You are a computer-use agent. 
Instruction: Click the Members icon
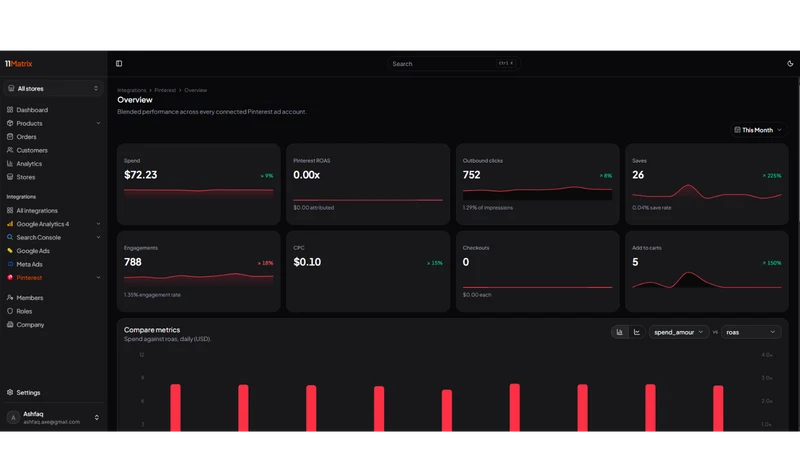point(10,297)
